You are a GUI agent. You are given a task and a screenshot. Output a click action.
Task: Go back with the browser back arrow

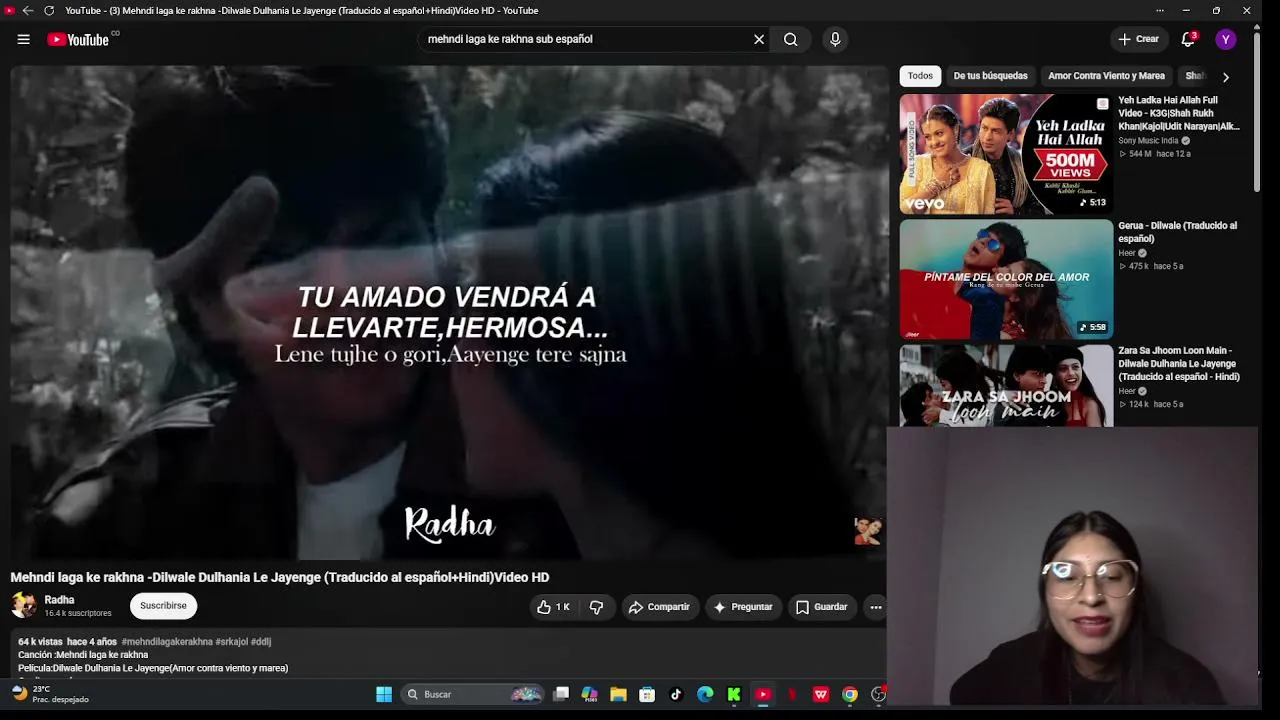coord(27,10)
